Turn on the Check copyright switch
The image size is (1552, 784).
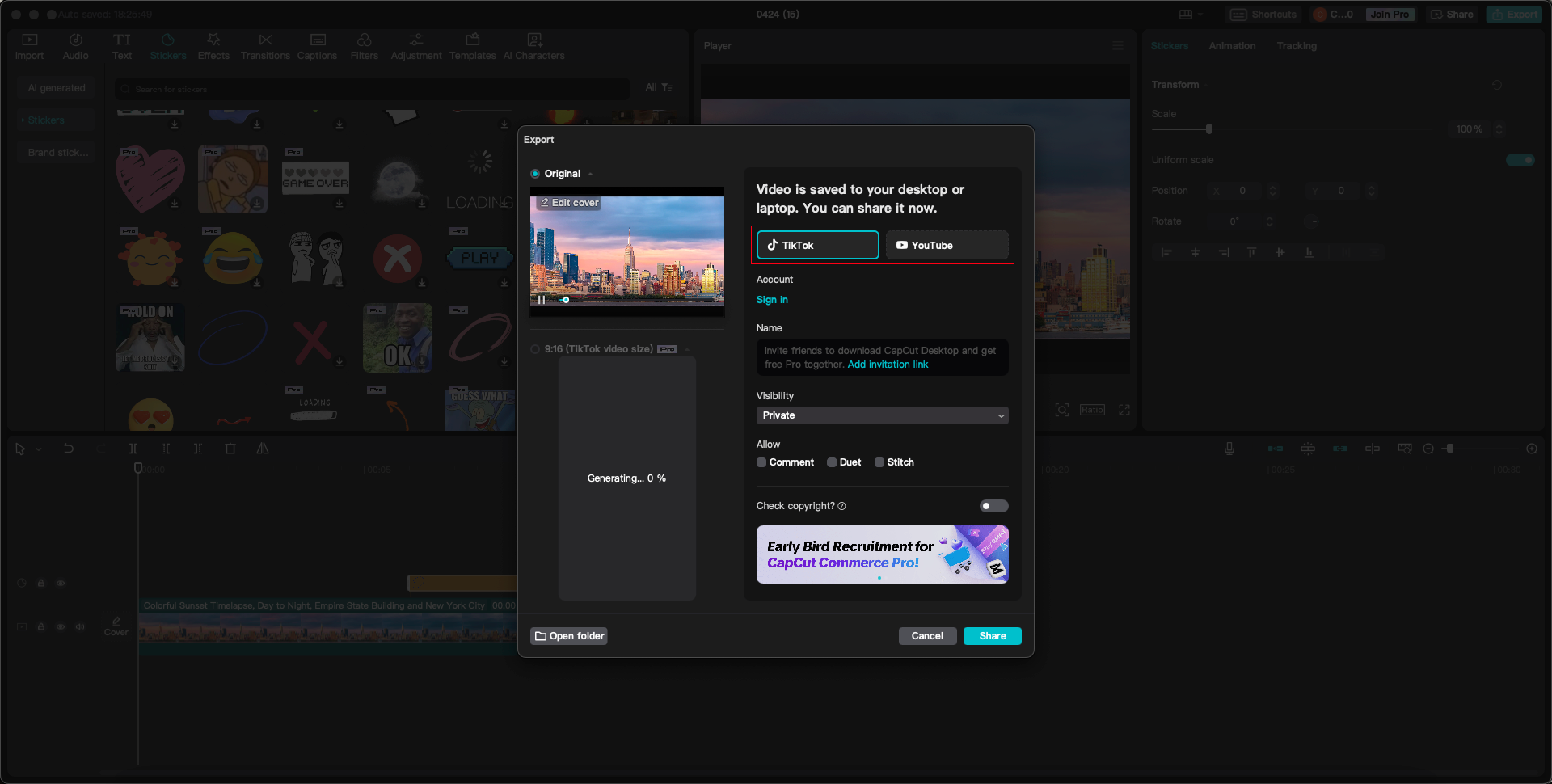click(x=994, y=506)
